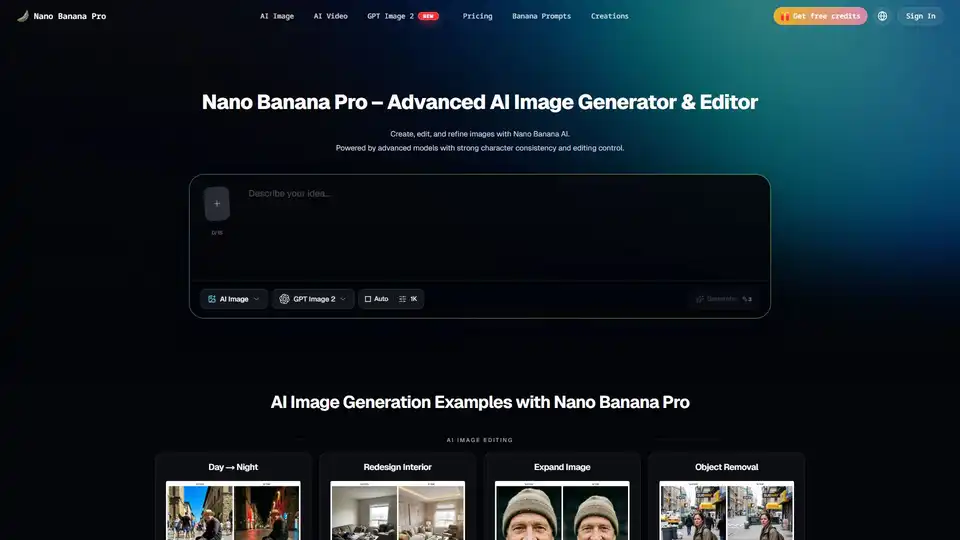
Task: Focus the Describe your idea prompt field
Action: [502, 230]
